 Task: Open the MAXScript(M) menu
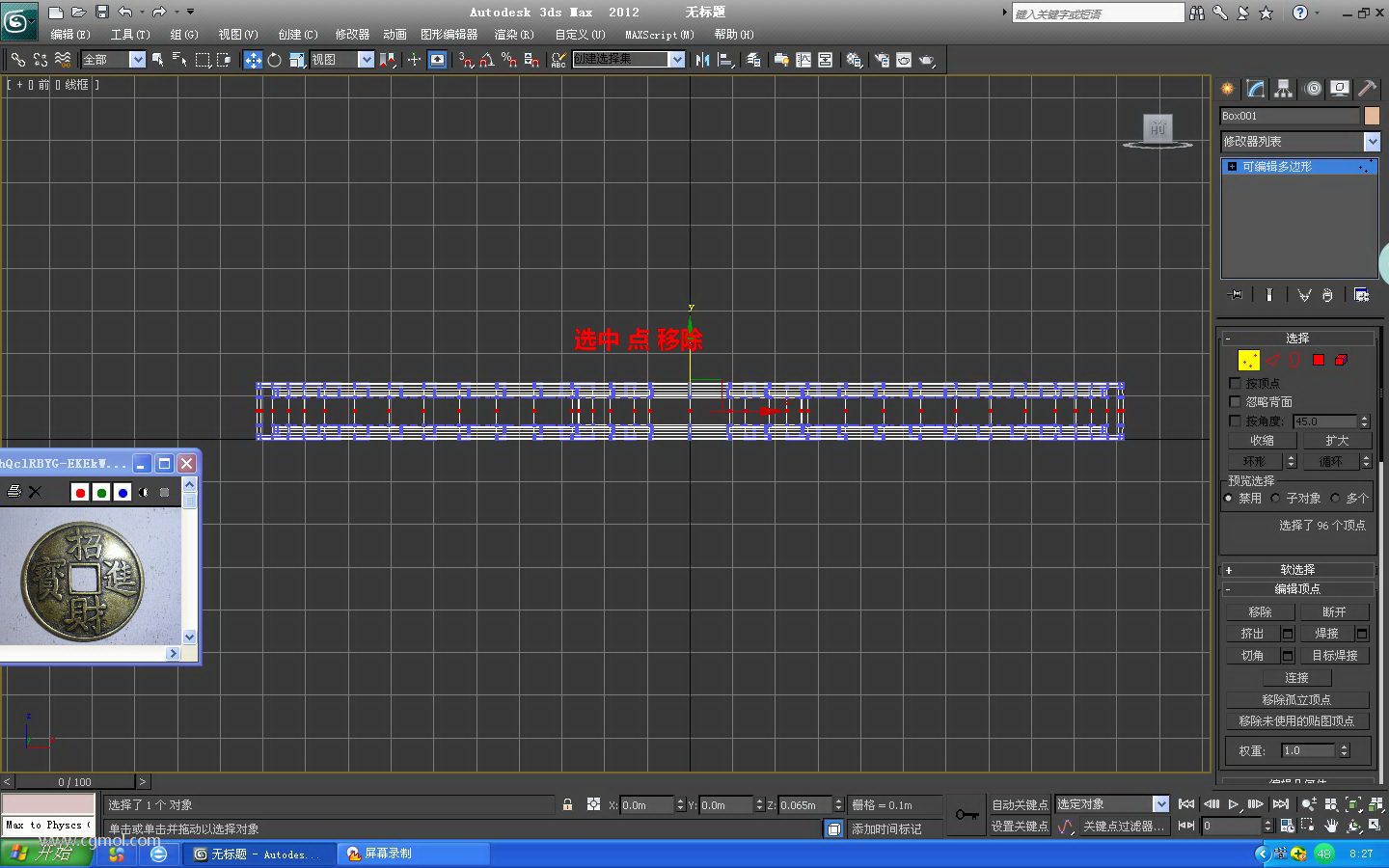(660, 35)
